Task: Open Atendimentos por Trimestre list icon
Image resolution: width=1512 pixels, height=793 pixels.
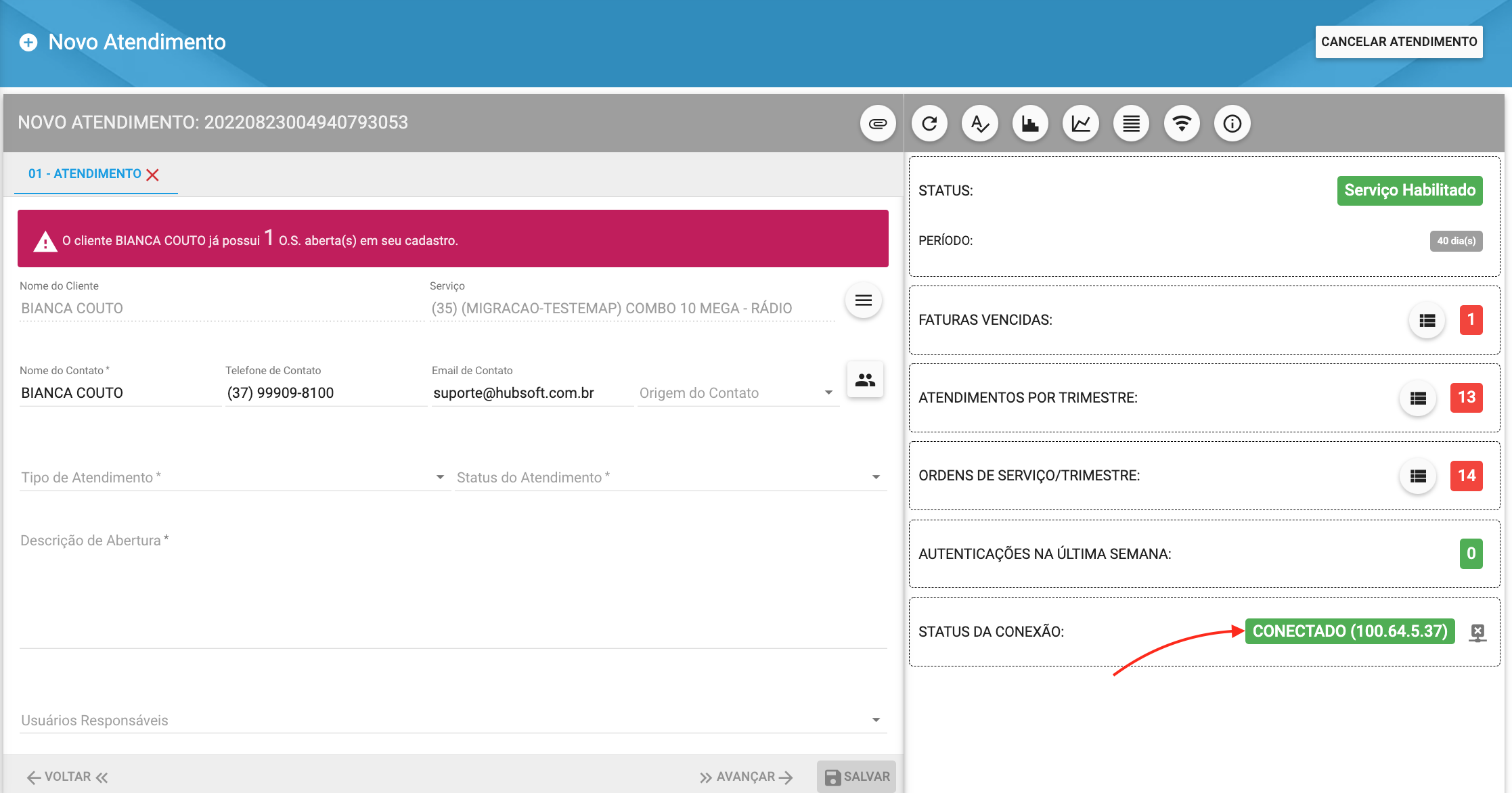Action: 1418,399
